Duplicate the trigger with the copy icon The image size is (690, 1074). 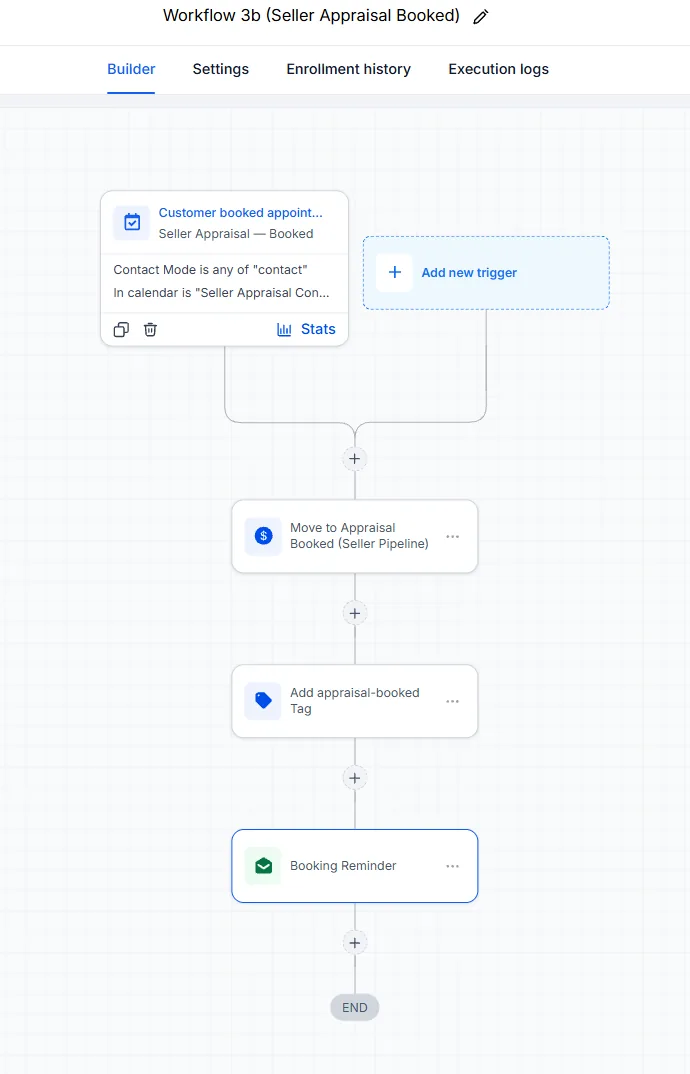(121, 329)
